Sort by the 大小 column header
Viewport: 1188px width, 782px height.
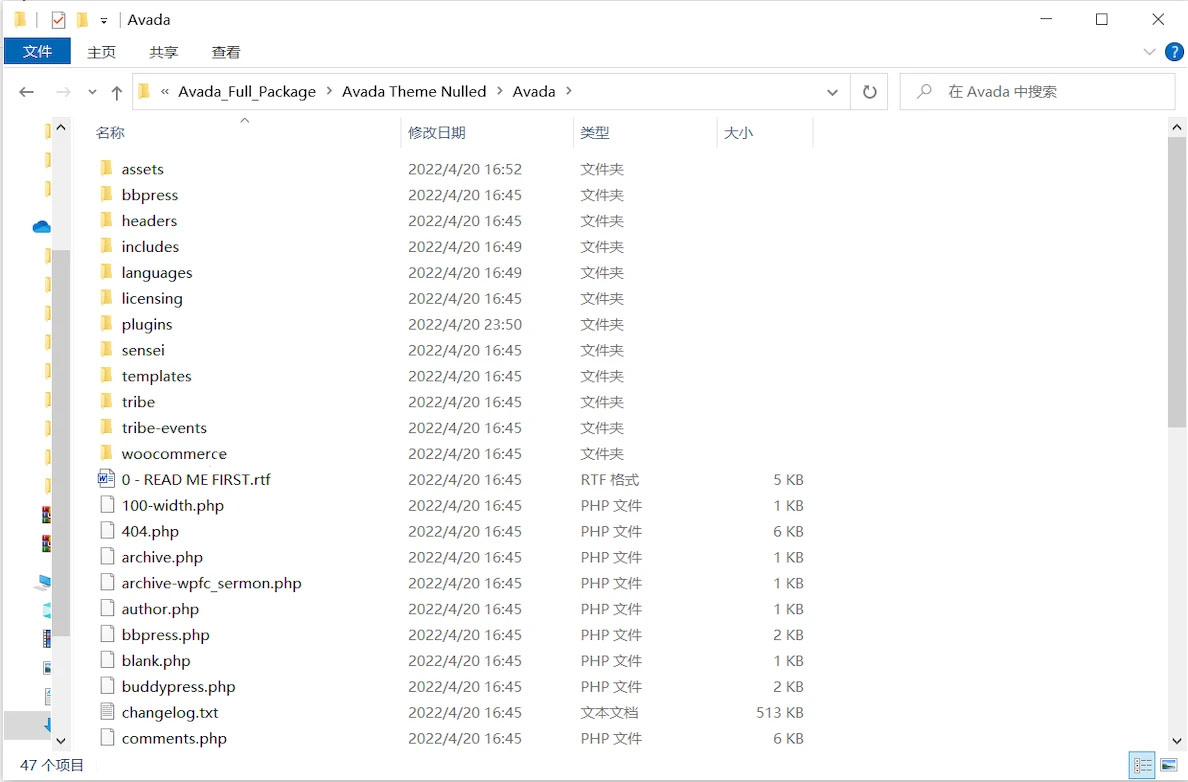pos(738,133)
